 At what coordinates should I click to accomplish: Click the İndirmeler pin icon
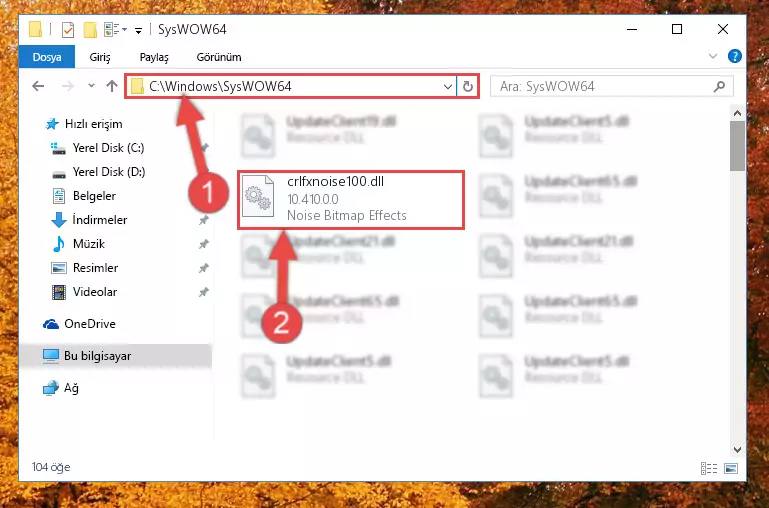[x=204, y=220]
